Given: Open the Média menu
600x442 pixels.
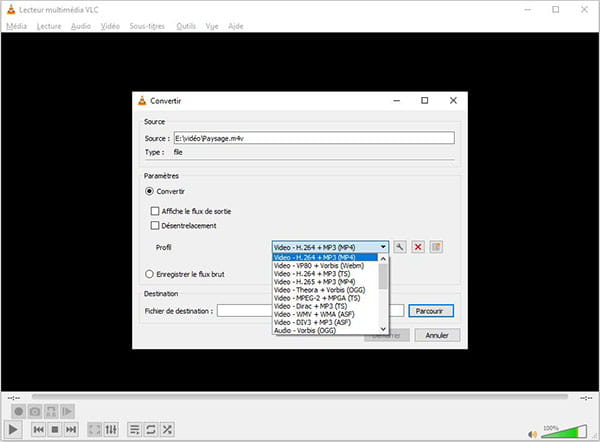Looking at the screenshot, I should [16, 26].
